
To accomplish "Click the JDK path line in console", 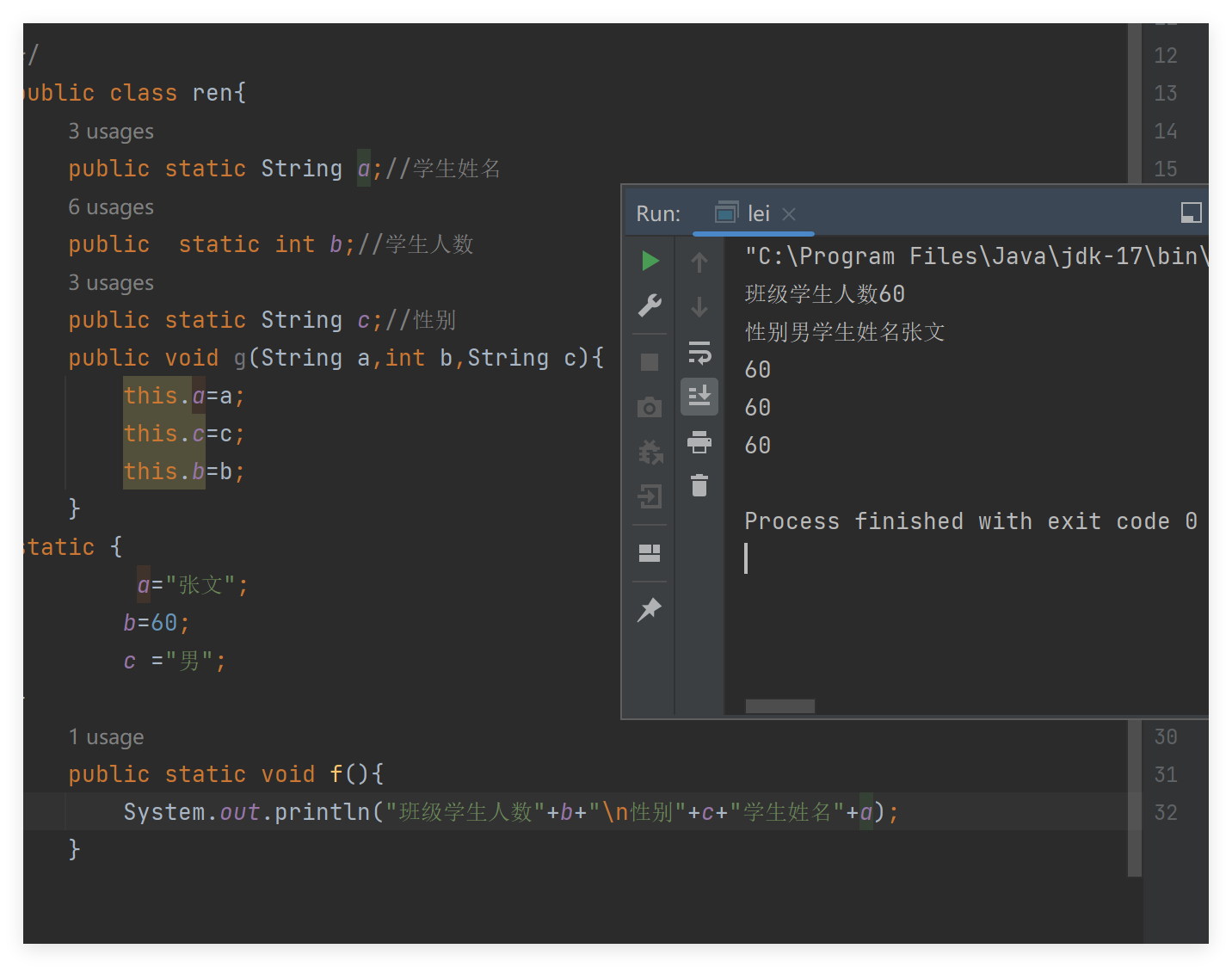I will (x=976, y=256).
